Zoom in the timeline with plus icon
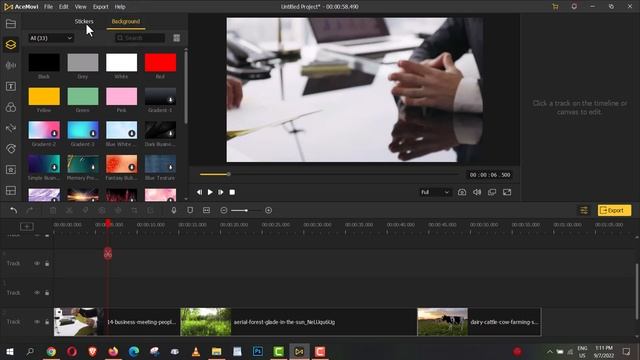Screen dimensions: 640x360 tap(268, 210)
